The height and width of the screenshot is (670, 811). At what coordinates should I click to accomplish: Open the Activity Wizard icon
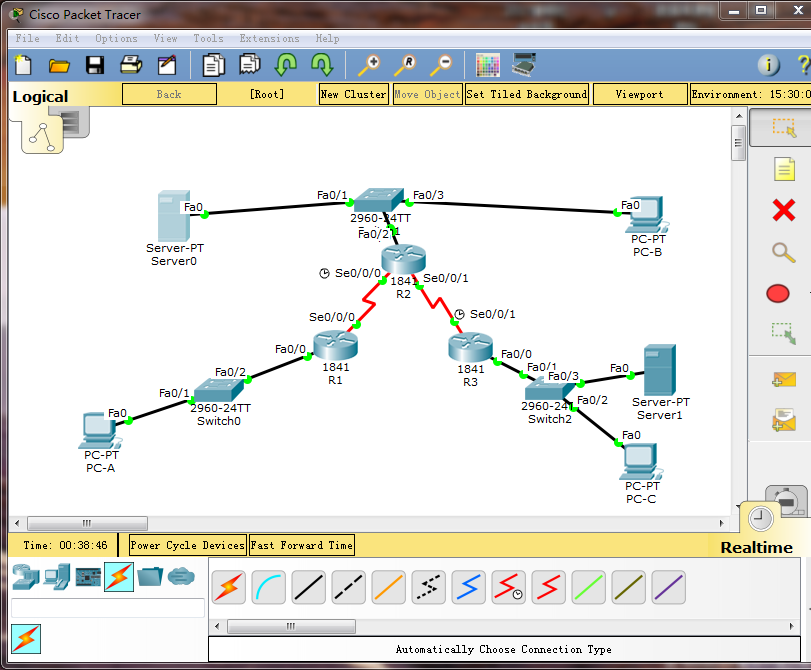[x=167, y=65]
